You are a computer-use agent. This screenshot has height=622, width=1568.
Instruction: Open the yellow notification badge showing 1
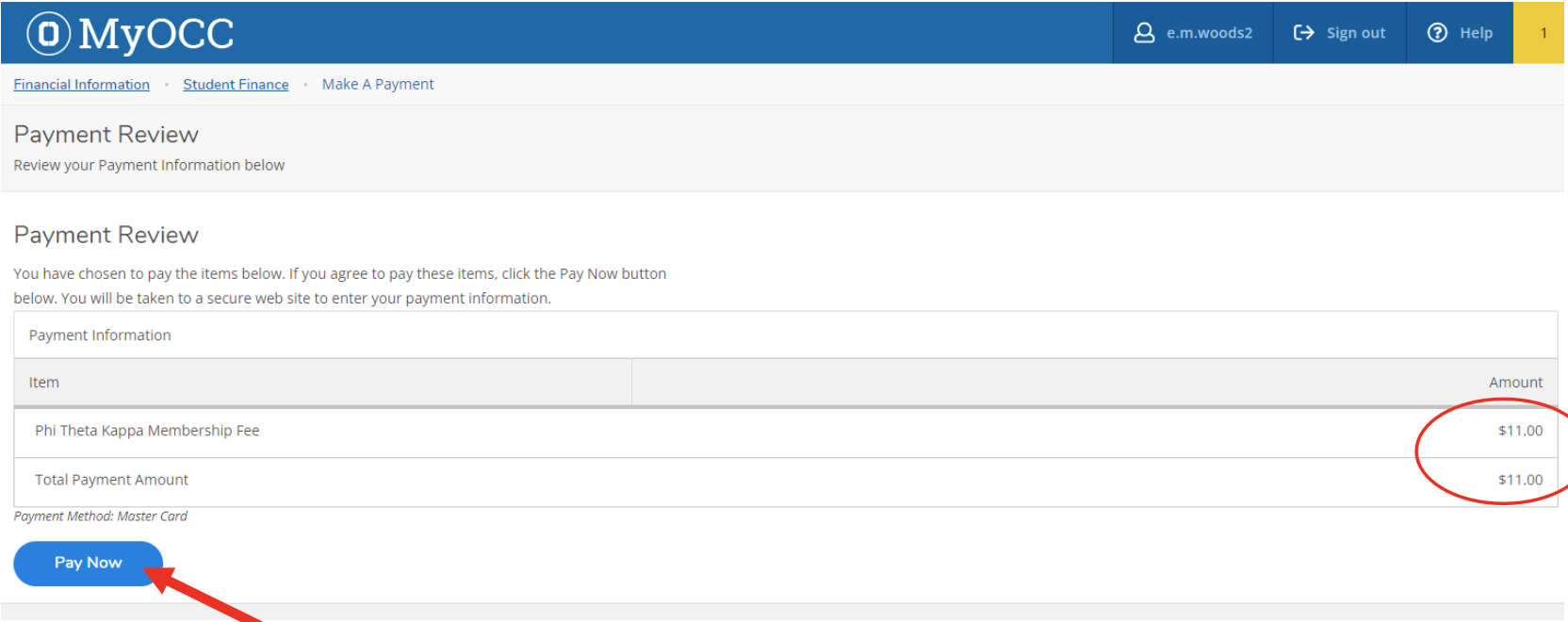(x=1543, y=33)
